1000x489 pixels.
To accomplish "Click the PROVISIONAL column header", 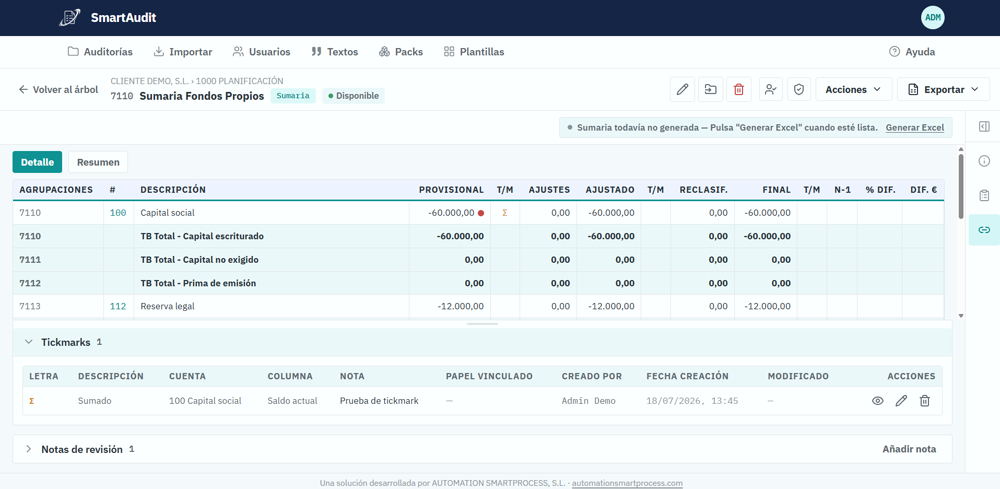I will (451, 189).
